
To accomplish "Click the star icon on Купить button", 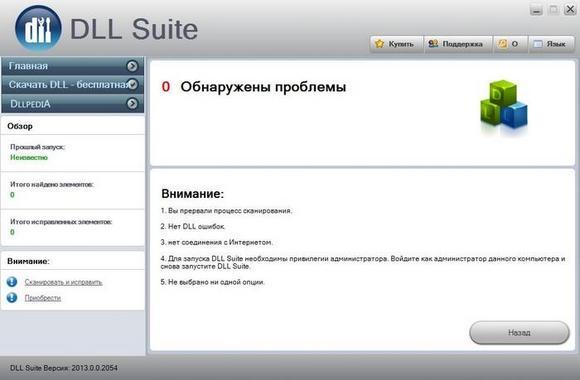I will click(x=380, y=44).
